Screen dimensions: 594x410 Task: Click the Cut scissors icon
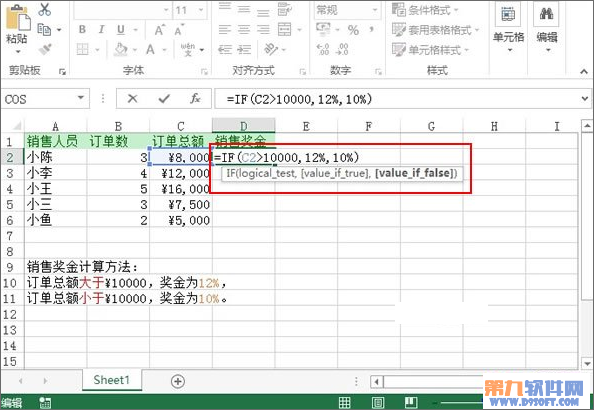(45, 9)
